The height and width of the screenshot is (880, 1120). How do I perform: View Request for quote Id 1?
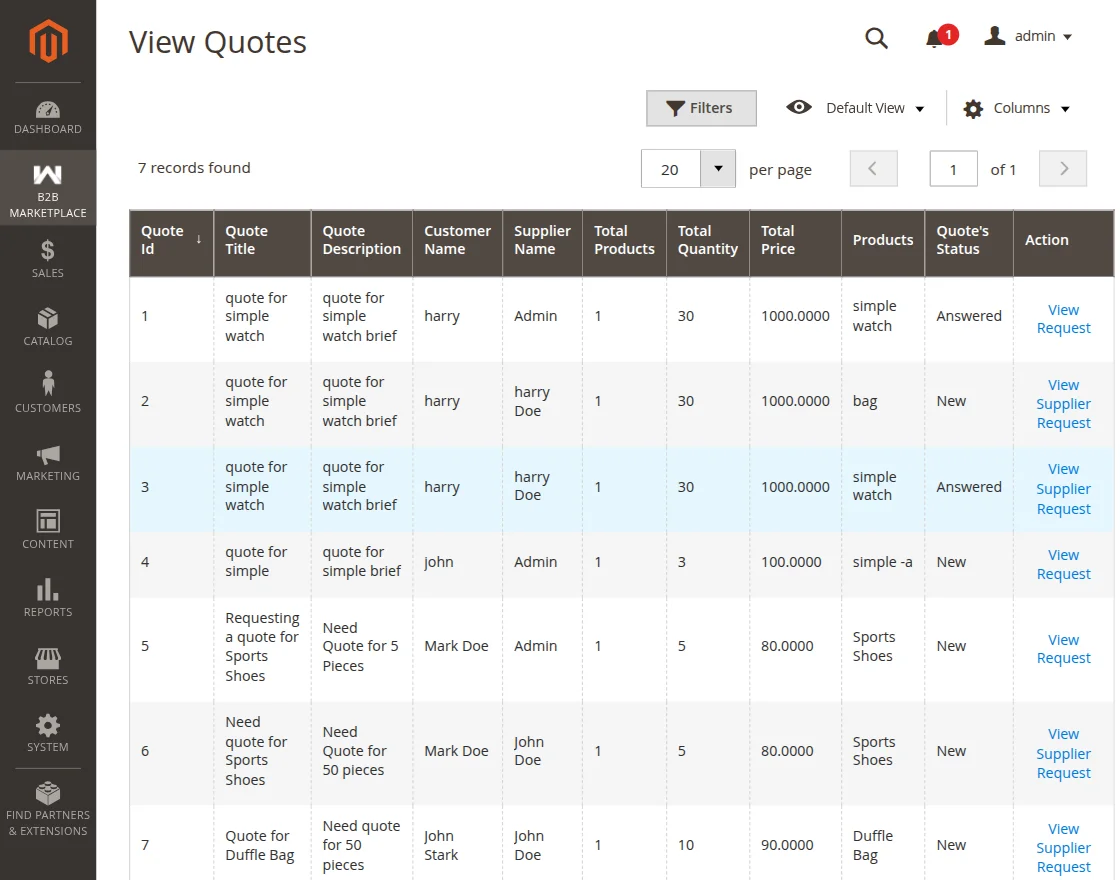[x=1063, y=316]
